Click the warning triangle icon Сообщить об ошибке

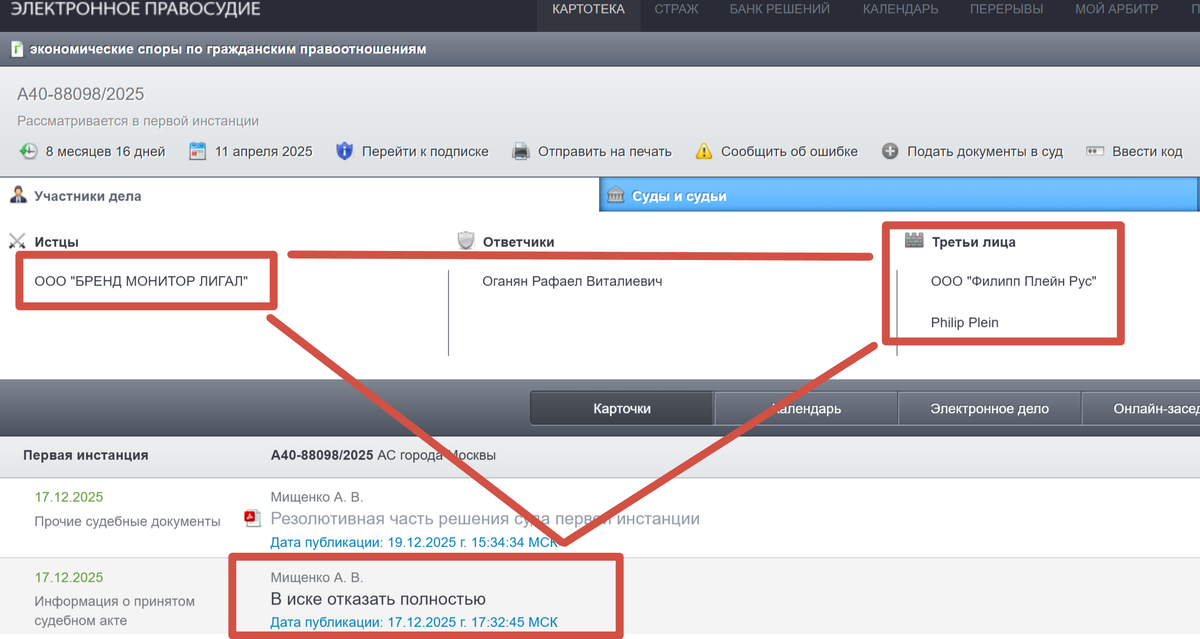[704, 152]
